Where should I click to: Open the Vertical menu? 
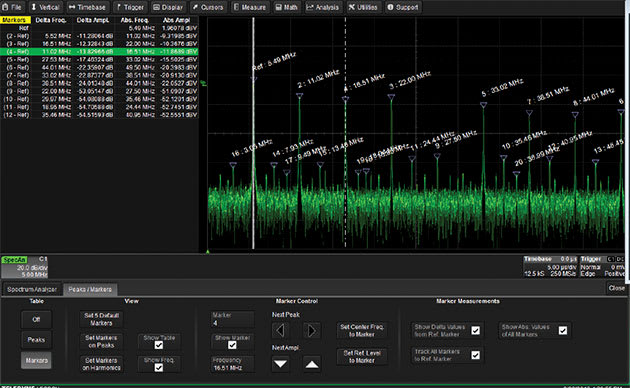(45, 7)
